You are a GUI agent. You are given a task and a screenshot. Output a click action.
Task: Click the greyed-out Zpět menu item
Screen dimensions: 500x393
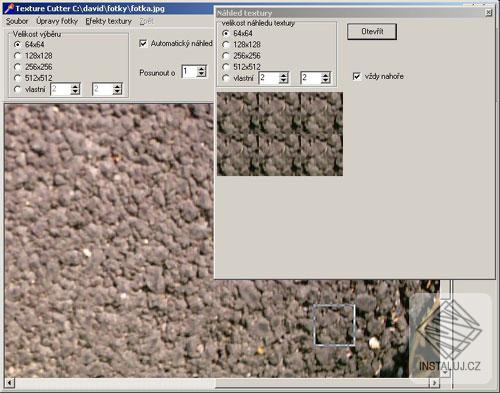tap(146, 21)
